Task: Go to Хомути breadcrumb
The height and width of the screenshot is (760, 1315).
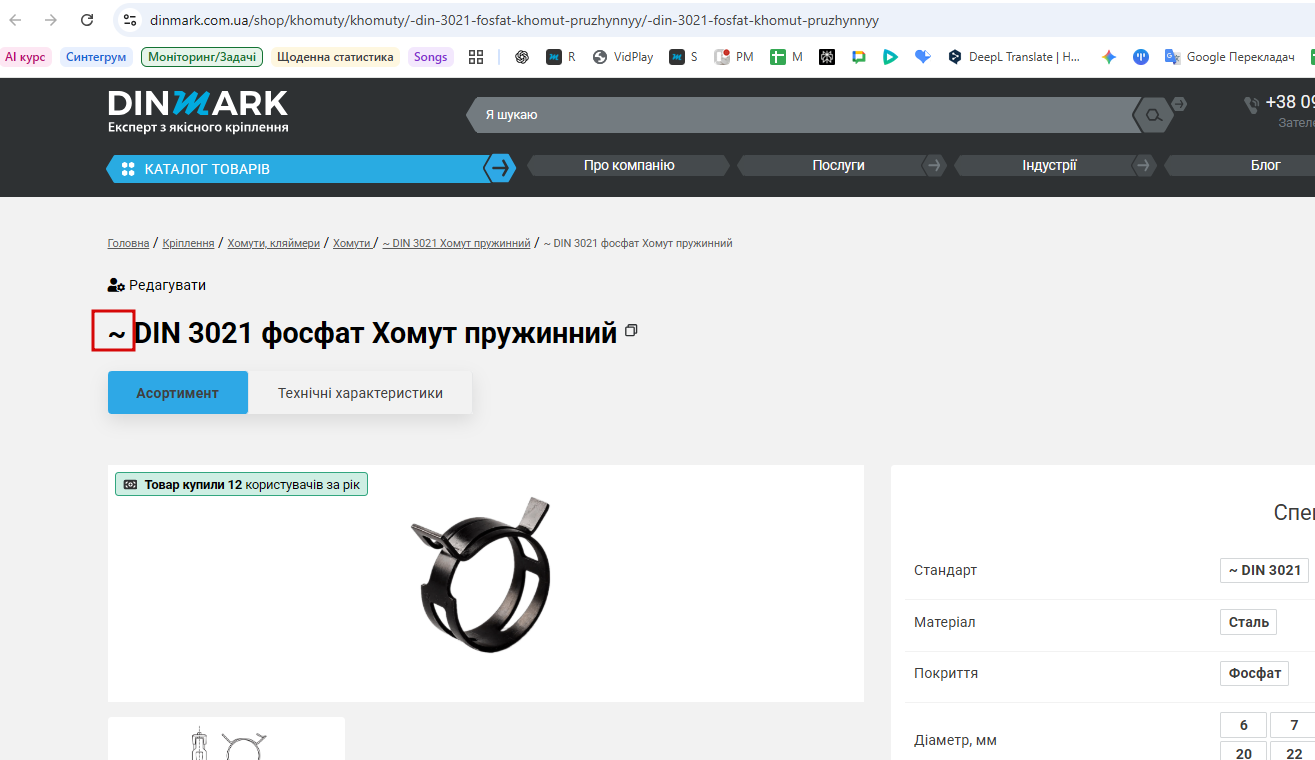Action: [351, 243]
